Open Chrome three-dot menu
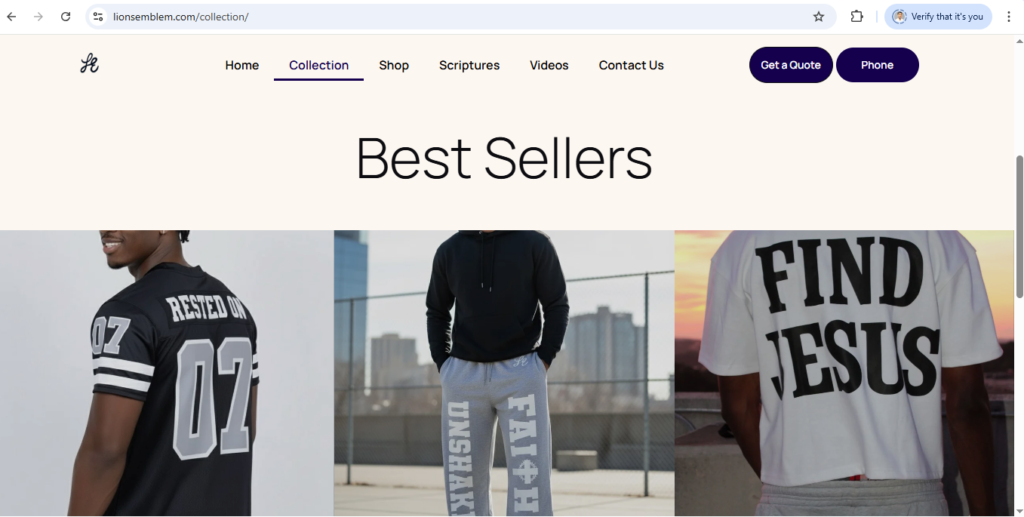The width and height of the screenshot is (1024, 517). (1008, 17)
